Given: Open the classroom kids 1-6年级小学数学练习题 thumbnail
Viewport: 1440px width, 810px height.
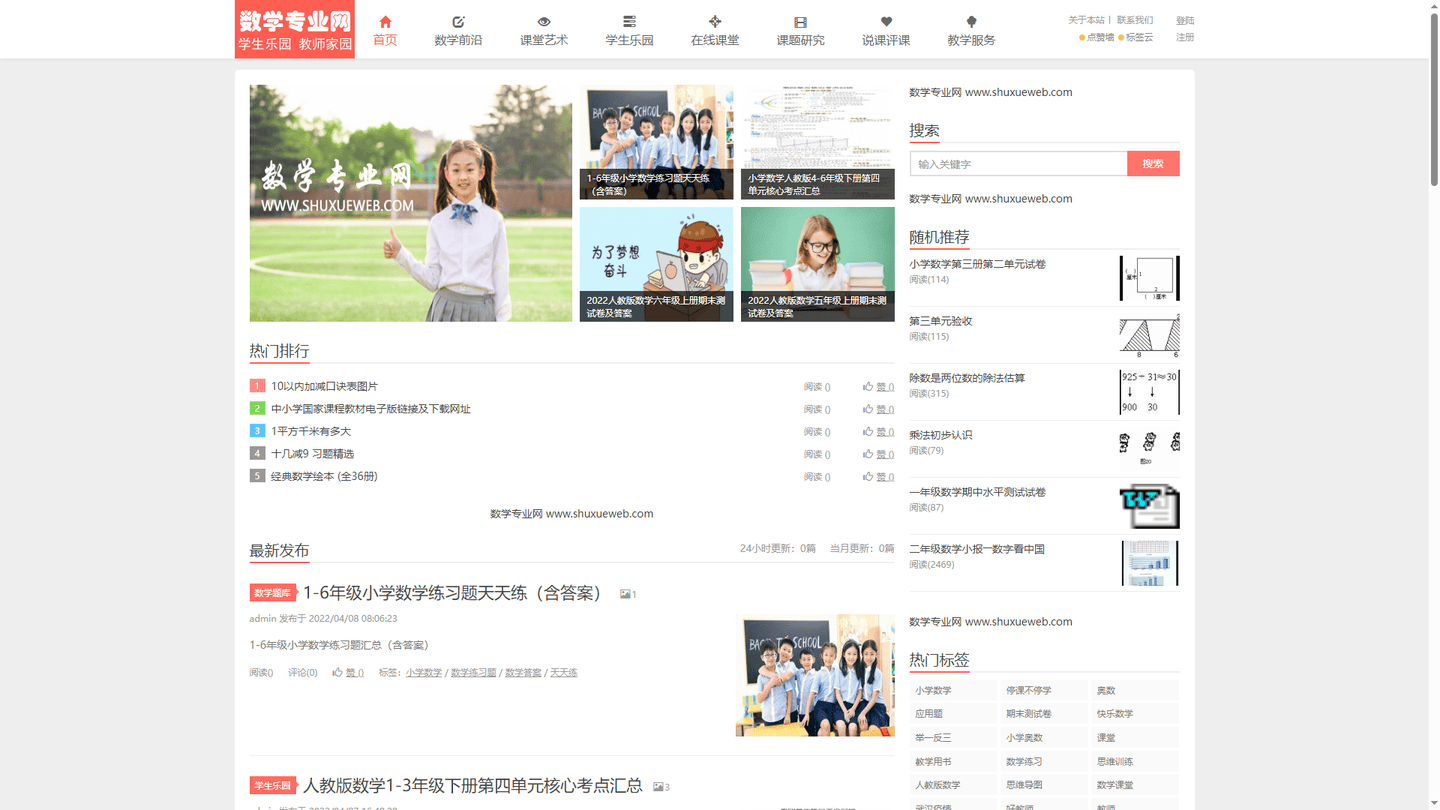Looking at the screenshot, I should [656, 142].
